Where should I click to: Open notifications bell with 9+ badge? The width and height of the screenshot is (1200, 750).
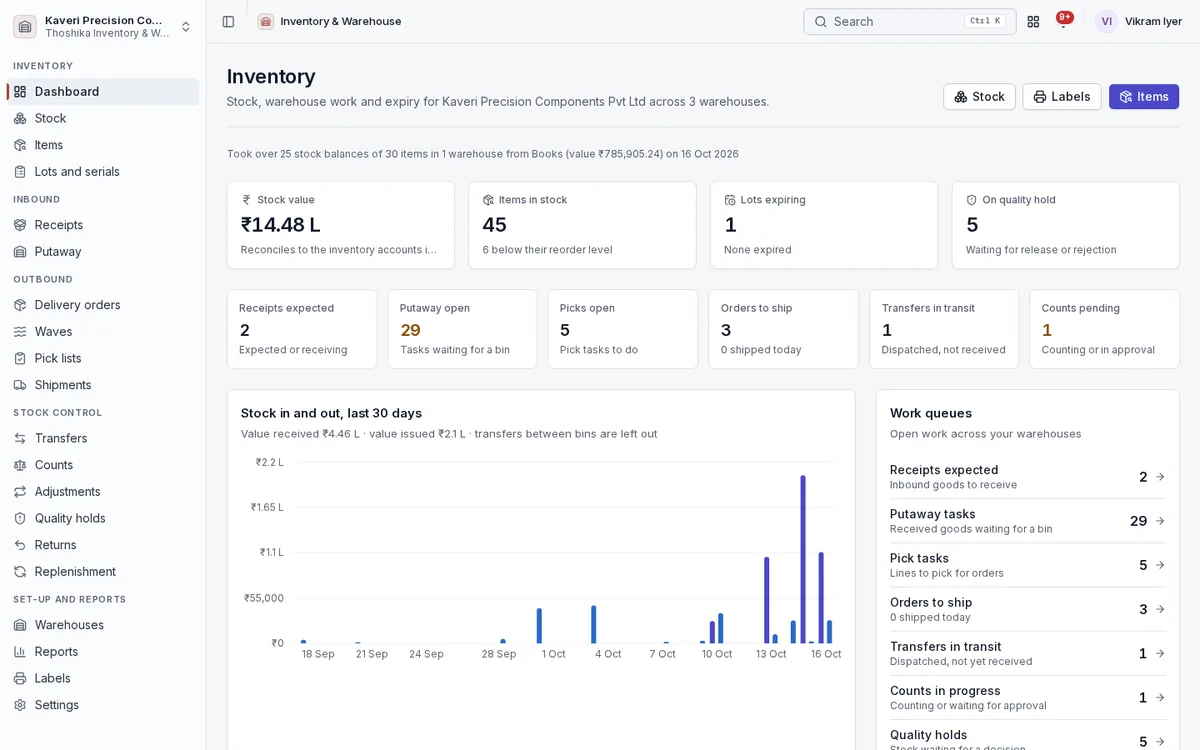tap(1063, 21)
